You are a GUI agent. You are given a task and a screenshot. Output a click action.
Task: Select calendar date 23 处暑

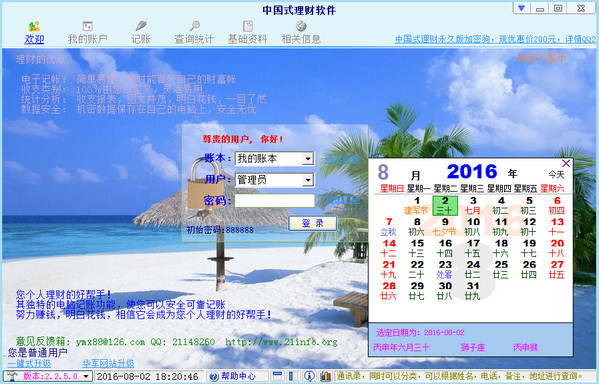pyautogui.click(x=445, y=270)
